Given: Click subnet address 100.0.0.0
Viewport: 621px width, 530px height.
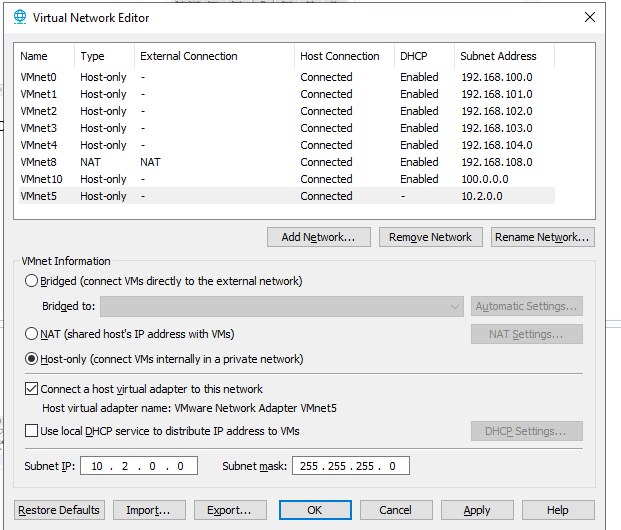Looking at the screenshot, I should pyautogui.click(x=485, y=179).
